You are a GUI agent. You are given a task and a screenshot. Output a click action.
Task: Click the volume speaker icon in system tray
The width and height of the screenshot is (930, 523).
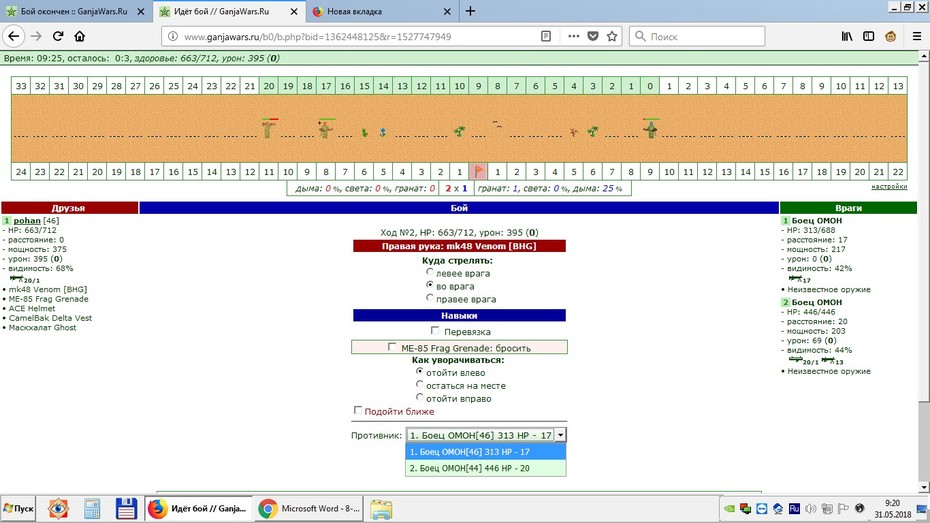(x=811, y=509)
